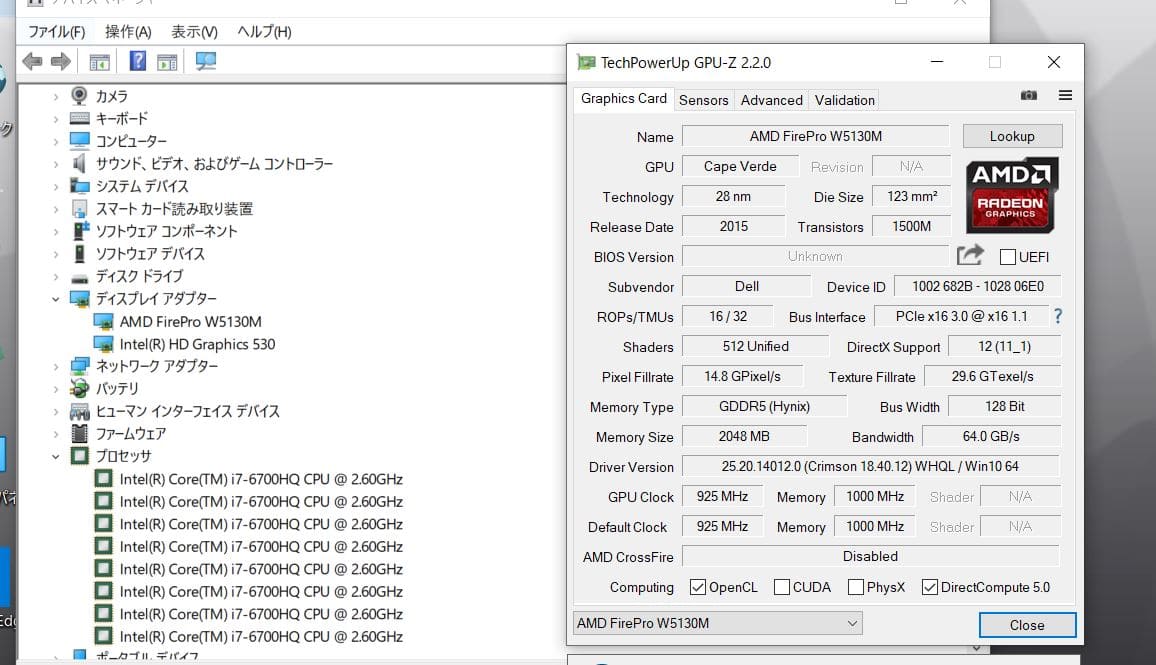Click the AMD FirePro W5130M adapter icon in tree
Screen dimensions: 1156x665
coord(103,321)
